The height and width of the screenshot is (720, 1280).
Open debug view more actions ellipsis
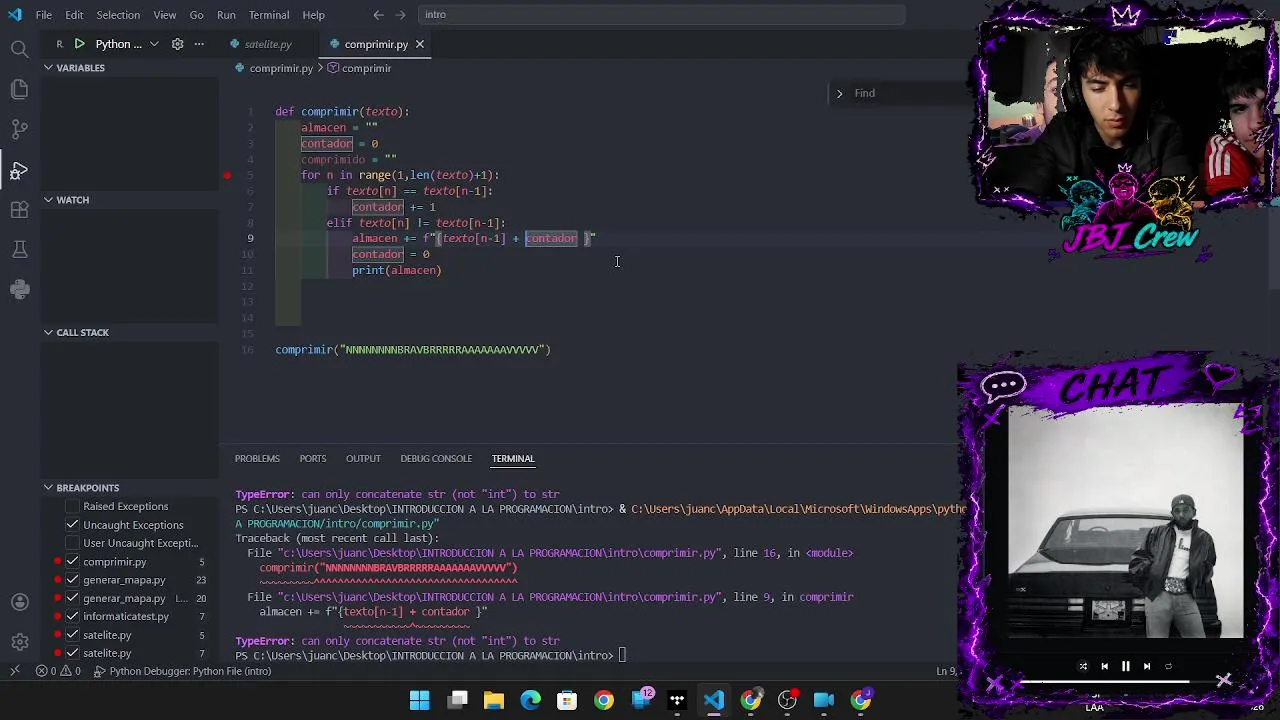pyautogui.click(x=199, y=44)
